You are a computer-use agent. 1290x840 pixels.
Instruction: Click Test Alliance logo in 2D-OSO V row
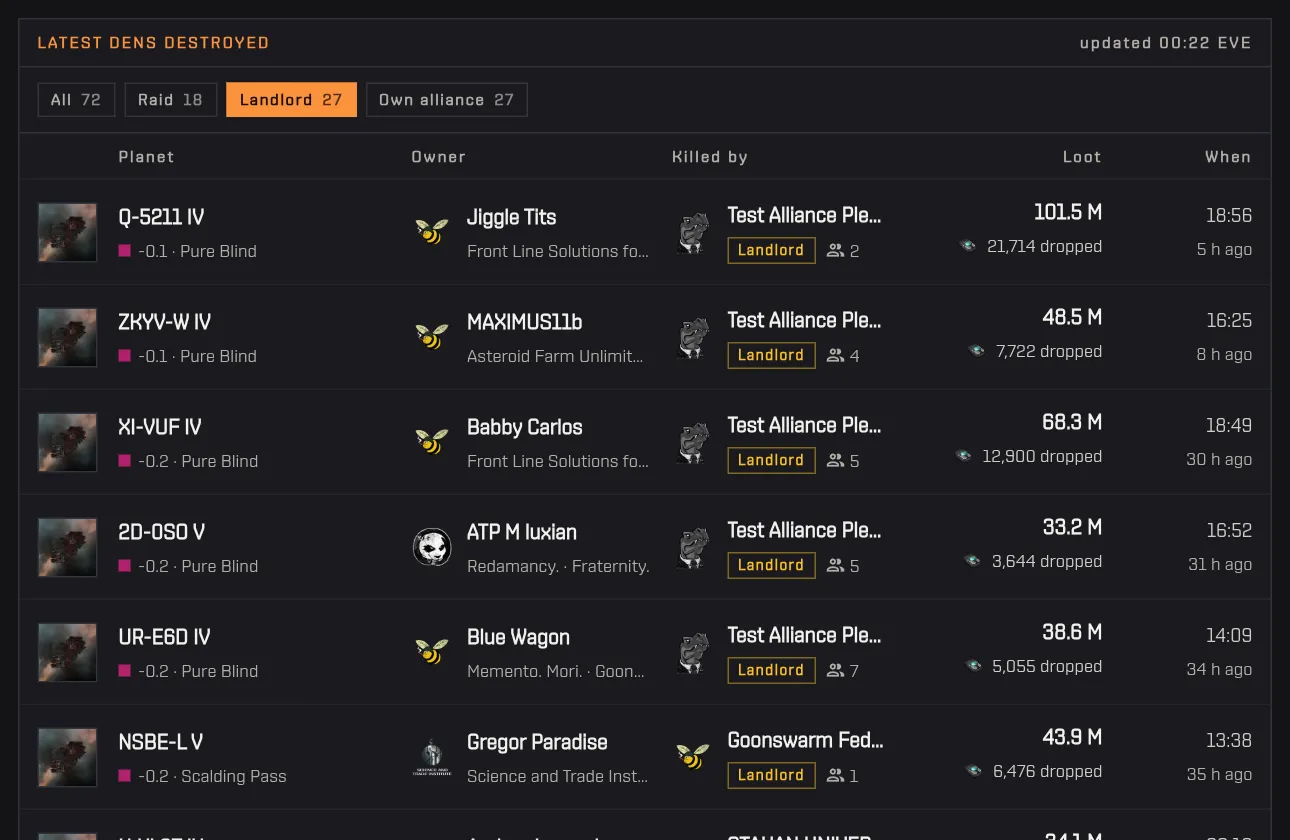[693, 547]
